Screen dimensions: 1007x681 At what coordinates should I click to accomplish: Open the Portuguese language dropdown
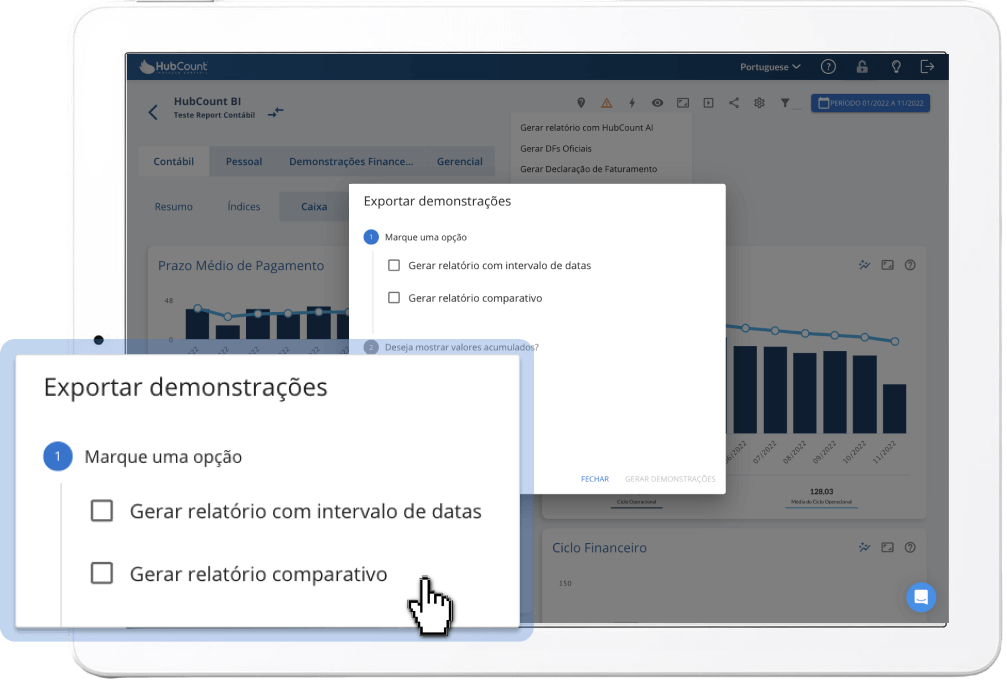(770, 67)
